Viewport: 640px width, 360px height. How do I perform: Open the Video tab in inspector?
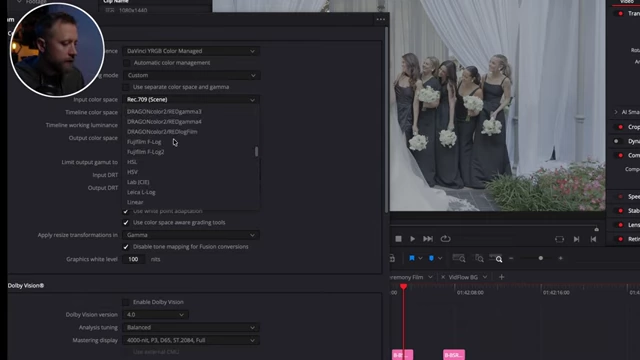pos(627,2)
